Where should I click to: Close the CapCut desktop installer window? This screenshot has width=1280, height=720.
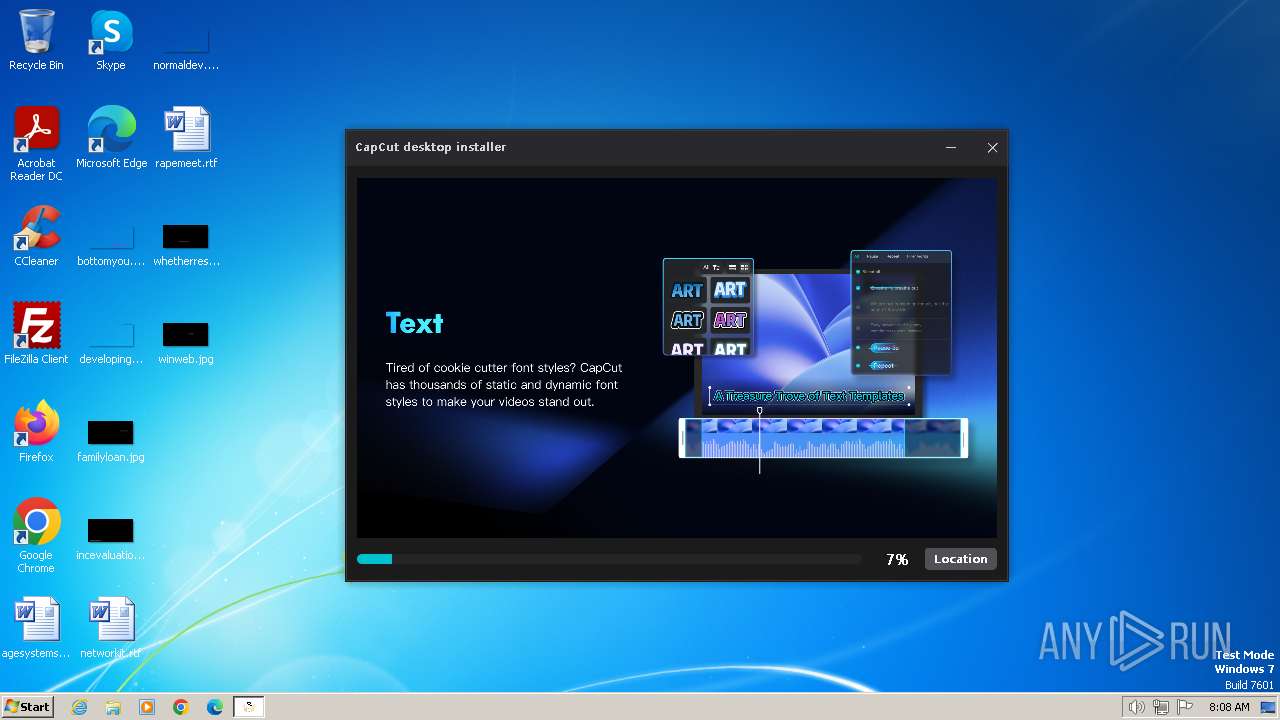[992, 147]
